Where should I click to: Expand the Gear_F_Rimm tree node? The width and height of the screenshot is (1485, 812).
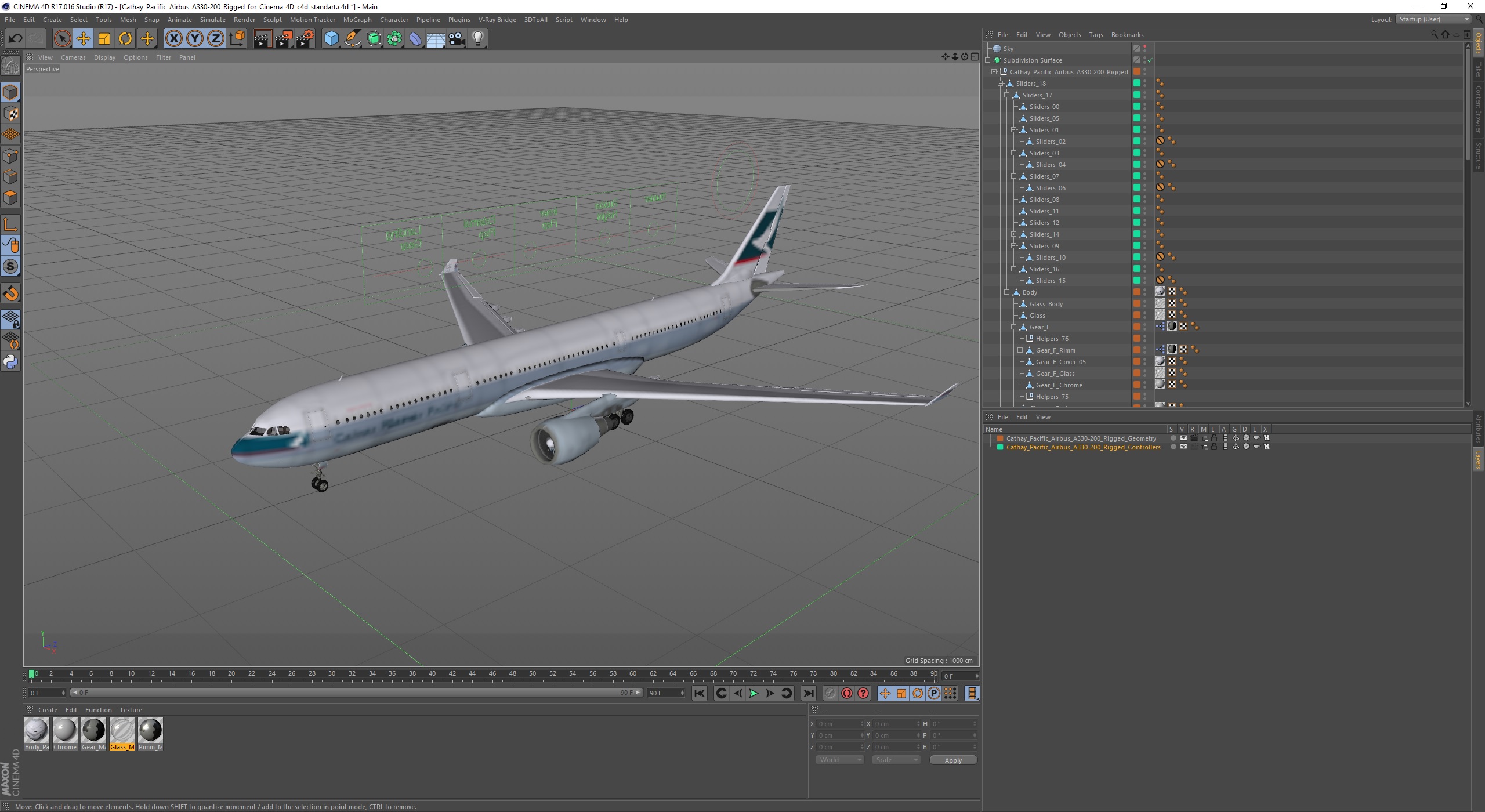click(x=1020, y=350)
